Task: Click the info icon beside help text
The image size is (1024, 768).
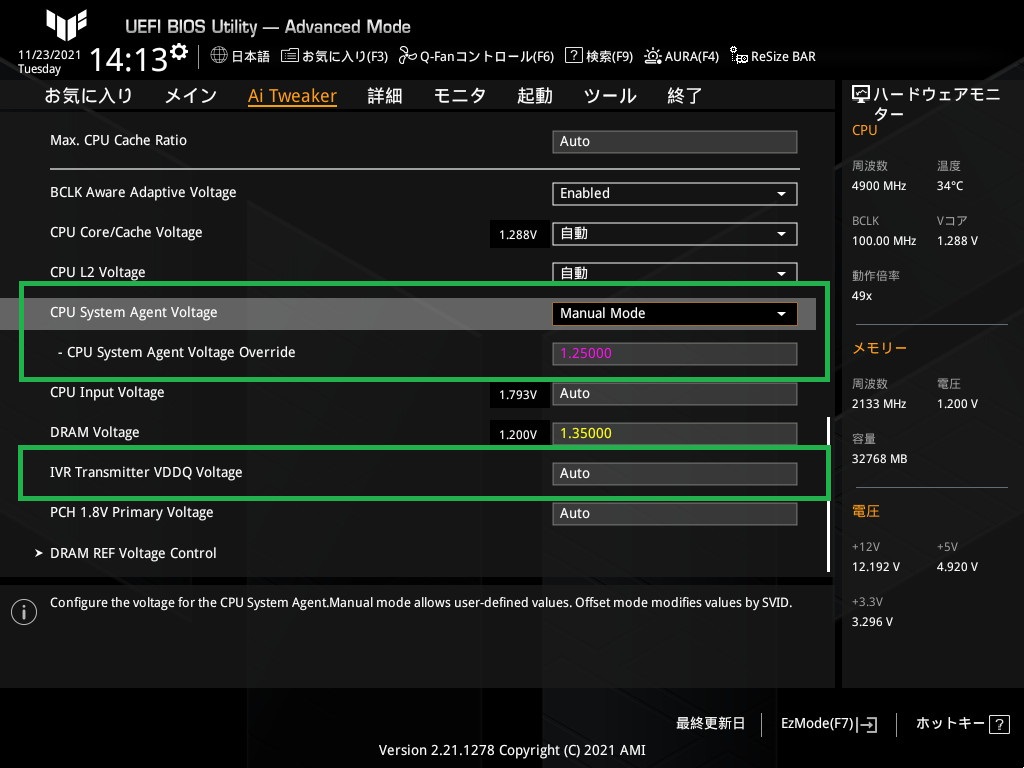Action: click(24, 612)
